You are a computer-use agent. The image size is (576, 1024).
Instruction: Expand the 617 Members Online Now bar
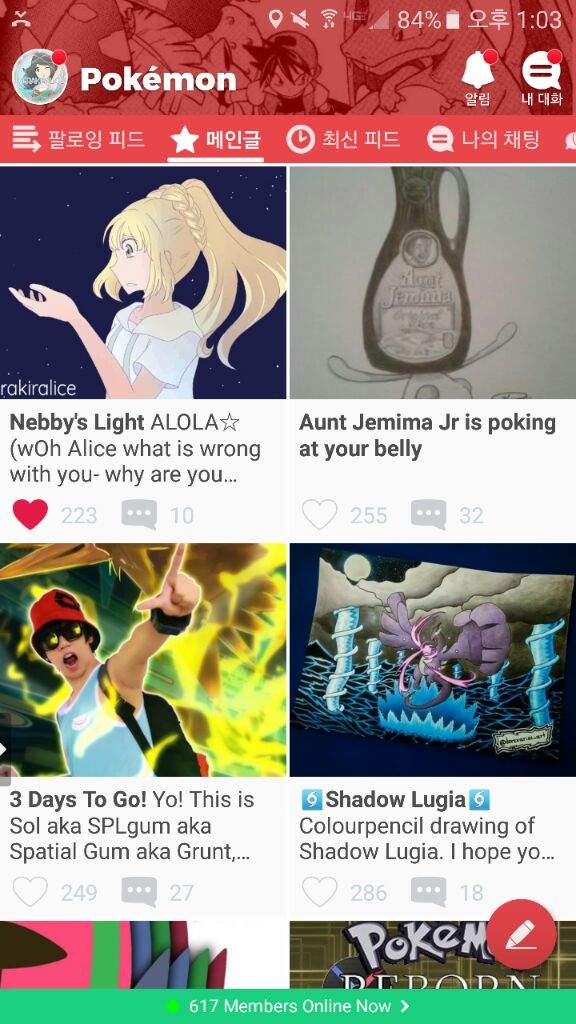point(288,1006)
